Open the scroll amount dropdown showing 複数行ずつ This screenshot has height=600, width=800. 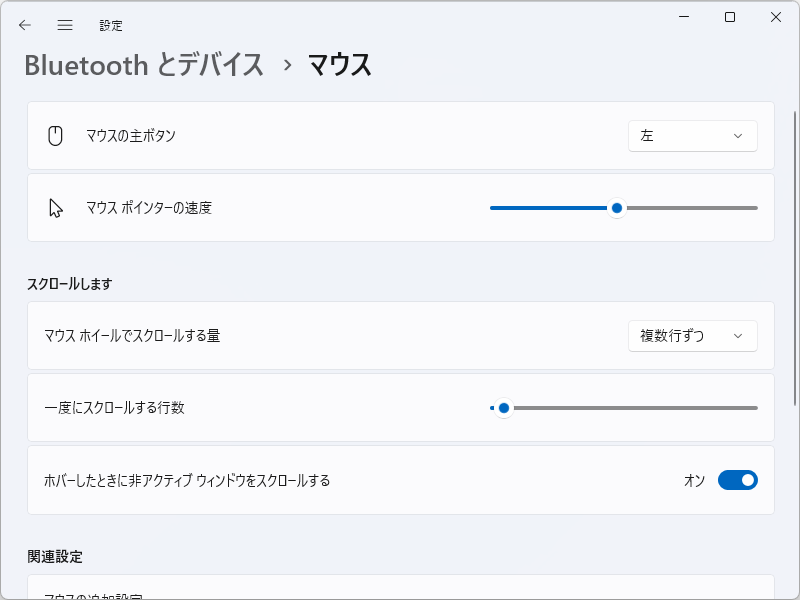tap(692, 336)
